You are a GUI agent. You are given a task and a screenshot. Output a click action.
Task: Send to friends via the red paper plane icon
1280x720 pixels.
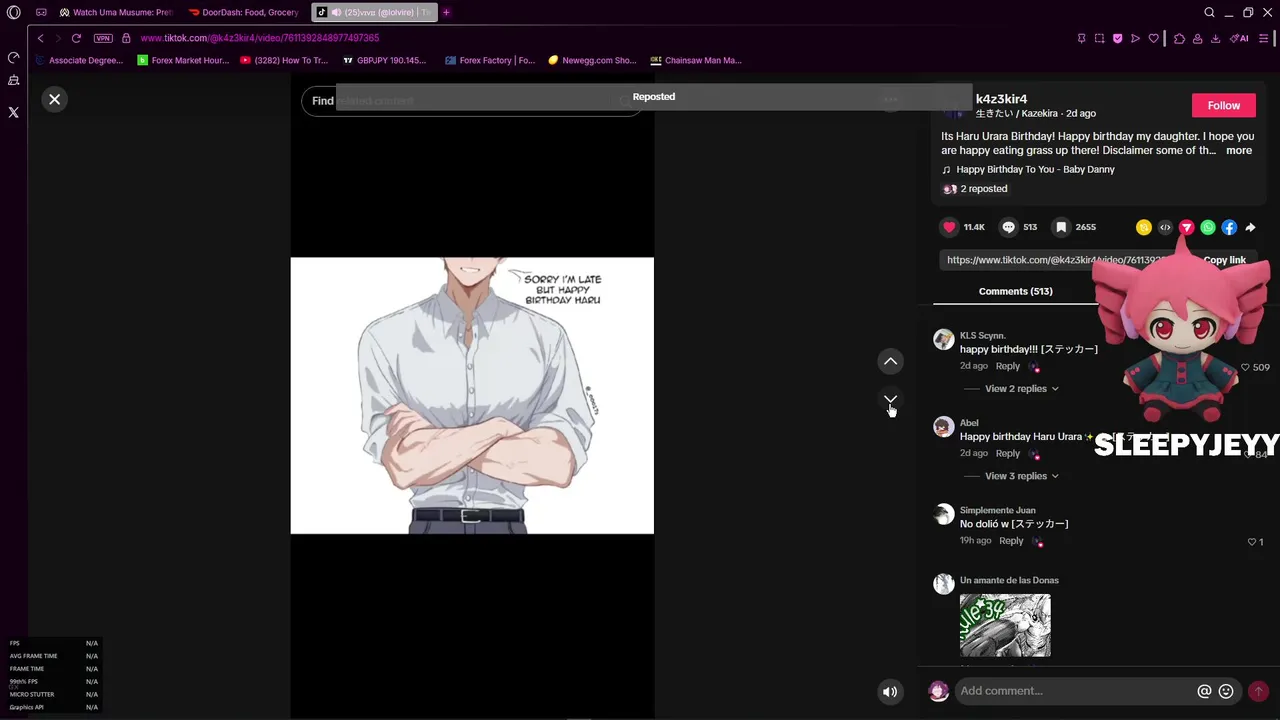[x=1186, y=227]
